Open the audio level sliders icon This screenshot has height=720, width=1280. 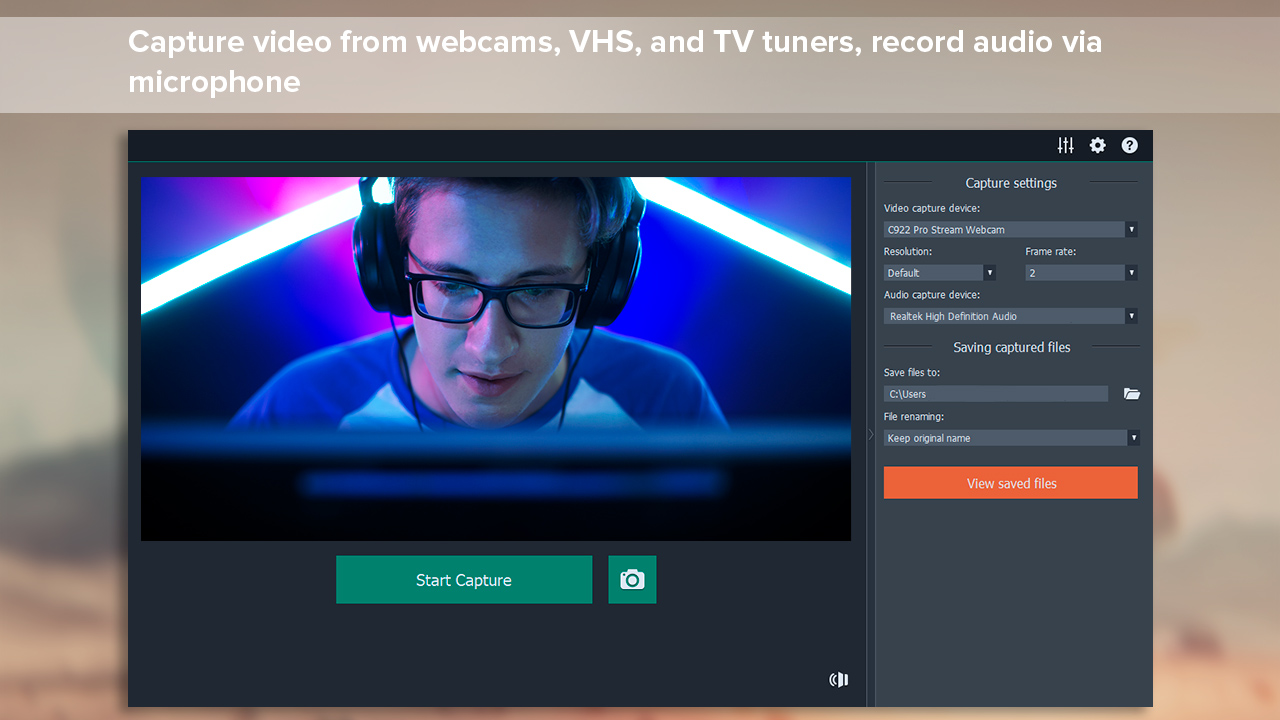1065,145
